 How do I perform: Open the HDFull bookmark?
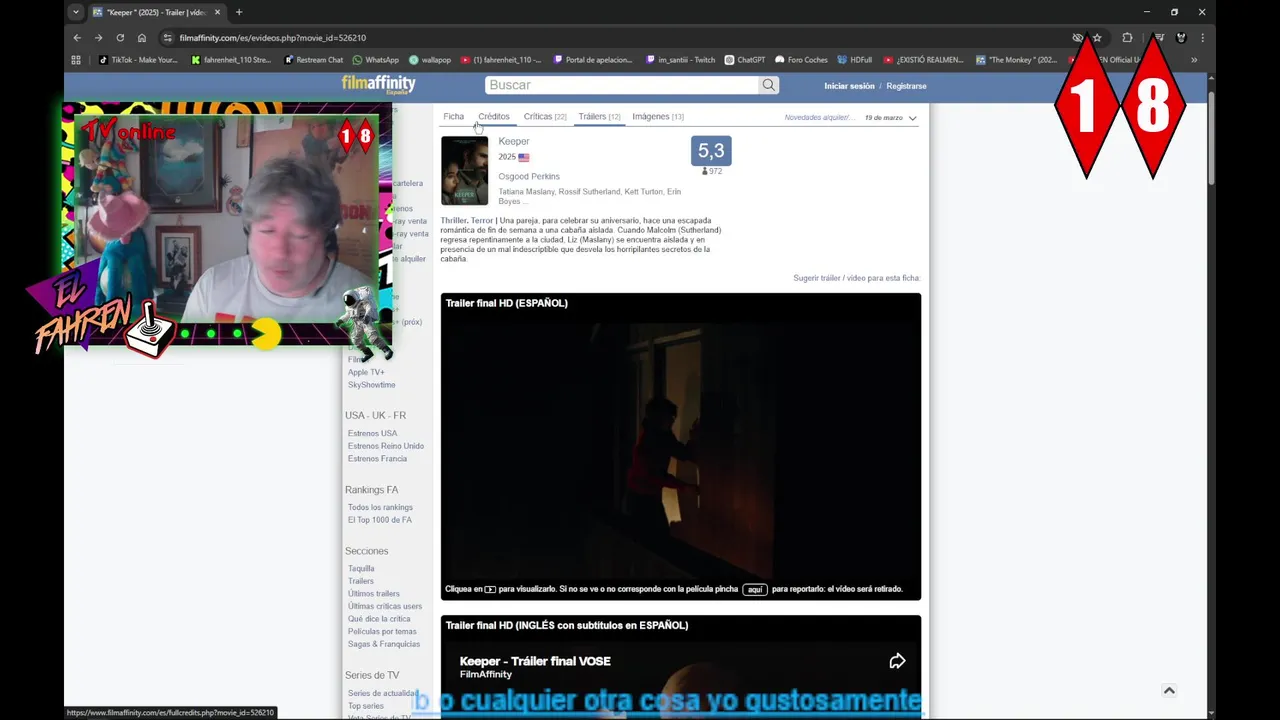[x=855, y=60]
